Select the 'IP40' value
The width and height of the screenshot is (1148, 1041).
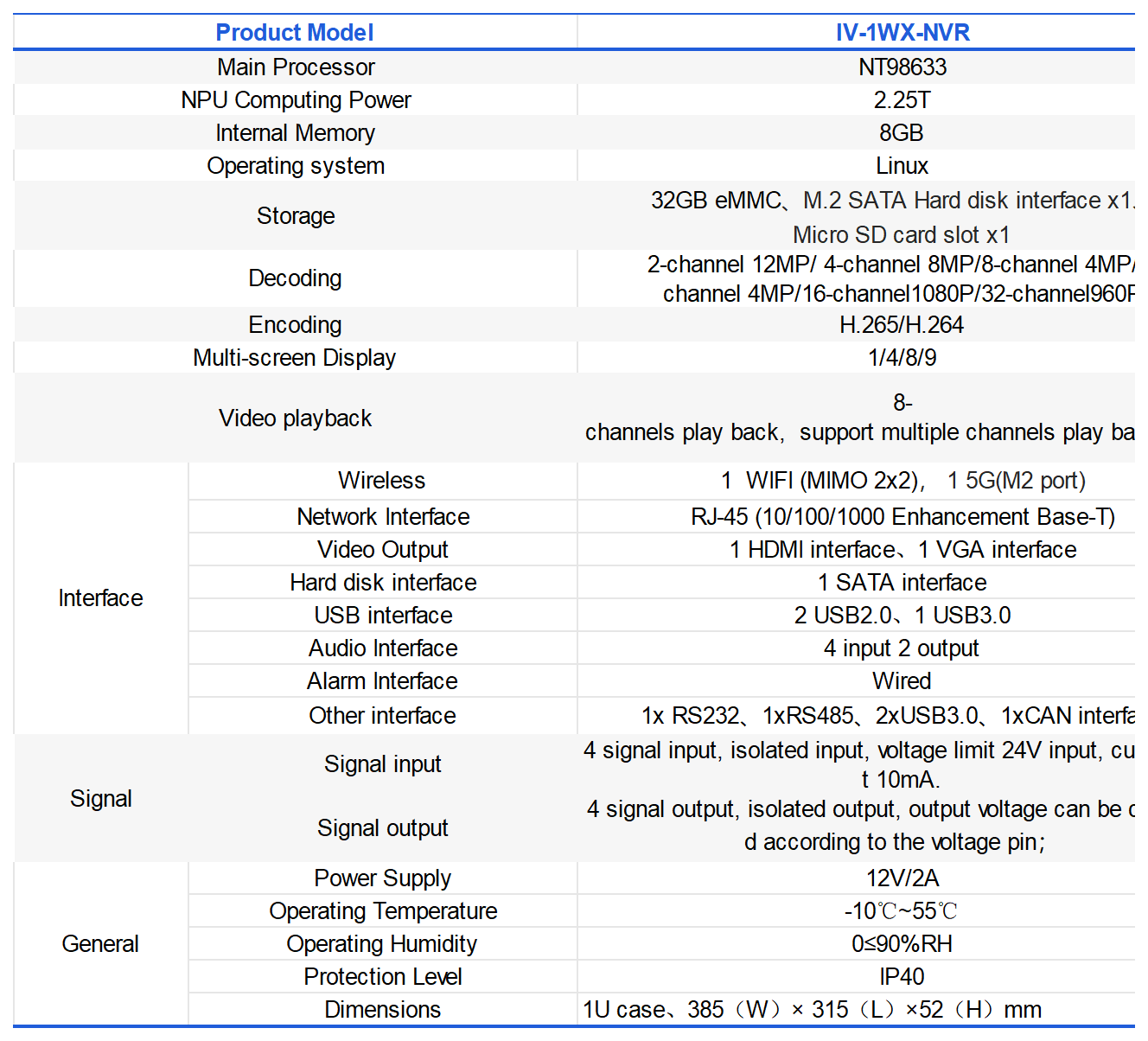coord(902,977)
